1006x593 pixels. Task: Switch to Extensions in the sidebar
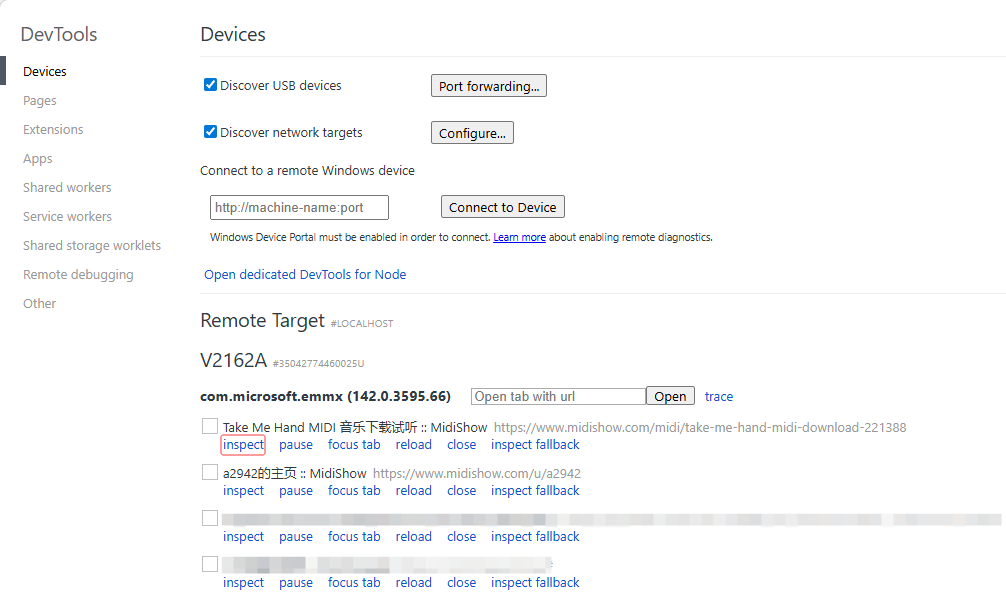click(x=53, y=130)
